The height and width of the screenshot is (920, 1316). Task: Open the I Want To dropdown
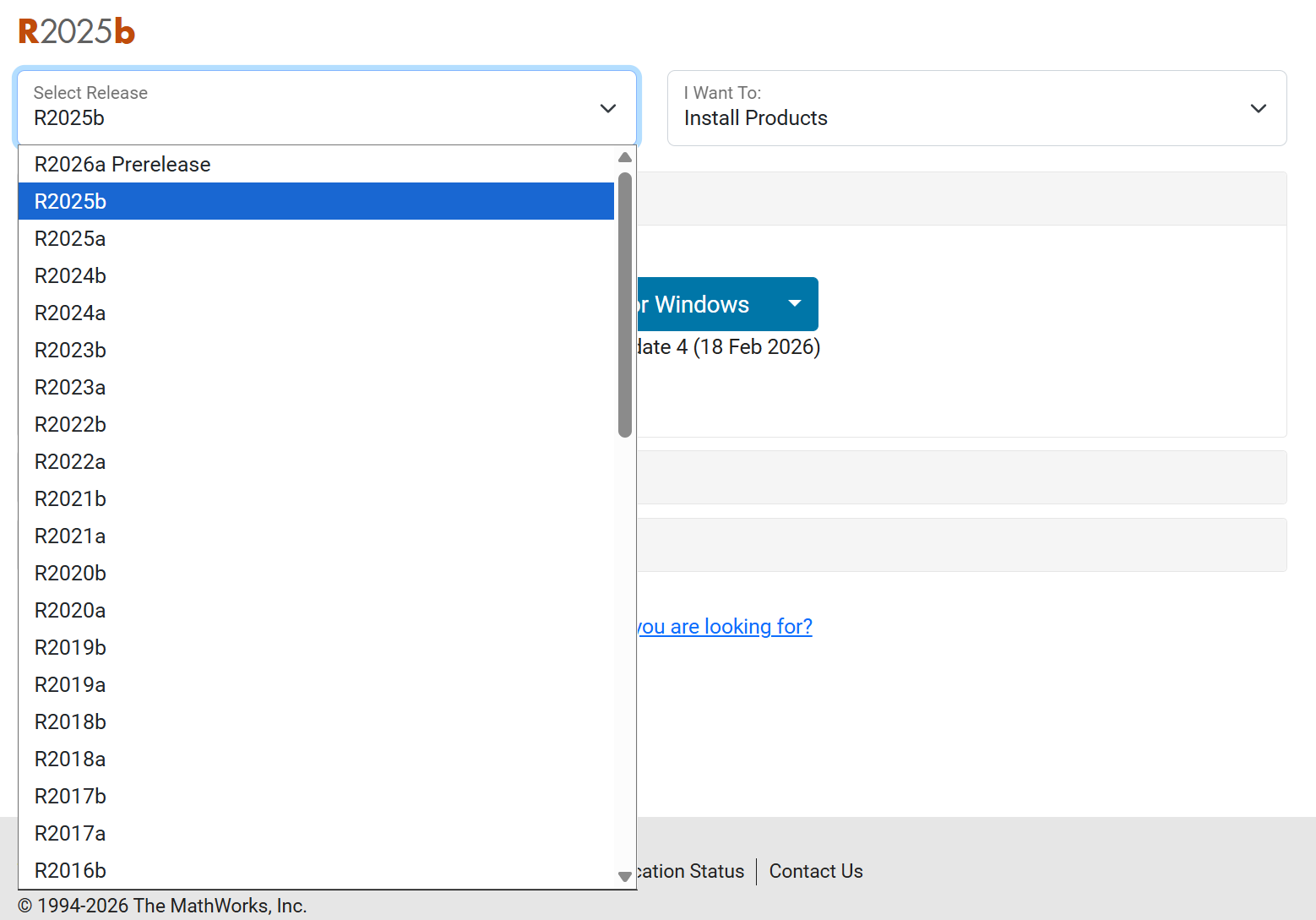point(976,107)
